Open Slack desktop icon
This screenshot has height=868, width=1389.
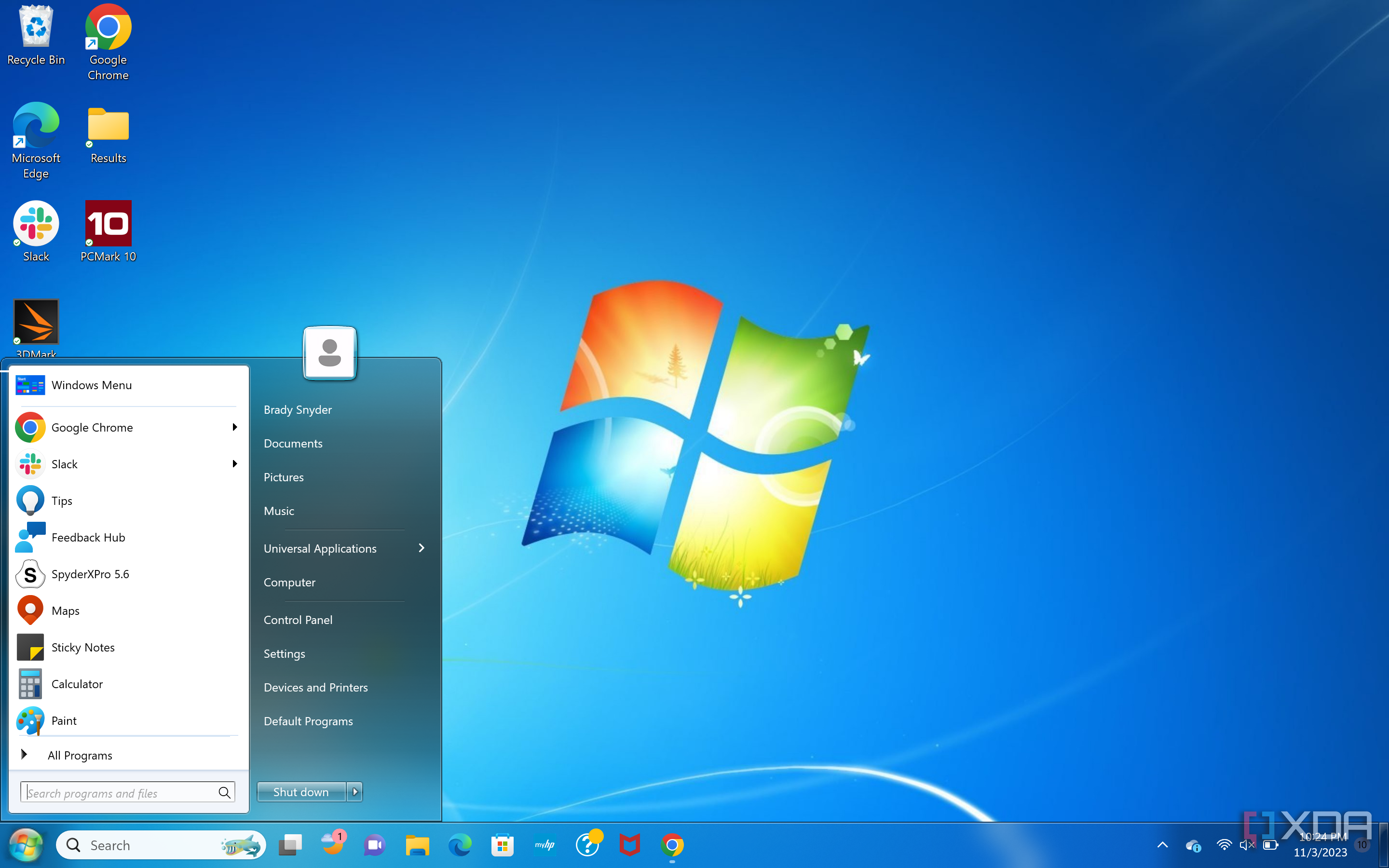pos(36,231)
